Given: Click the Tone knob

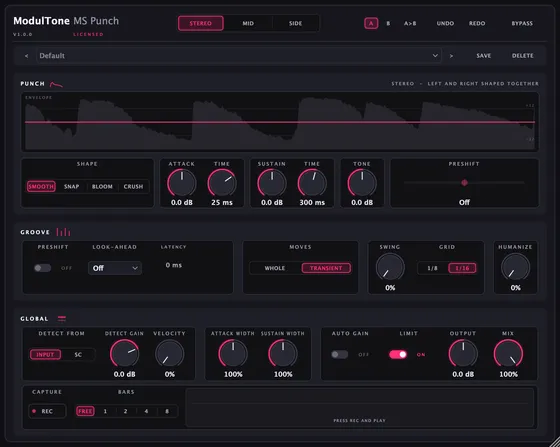Looking at the screenshot, I should (x=362, y=183).
